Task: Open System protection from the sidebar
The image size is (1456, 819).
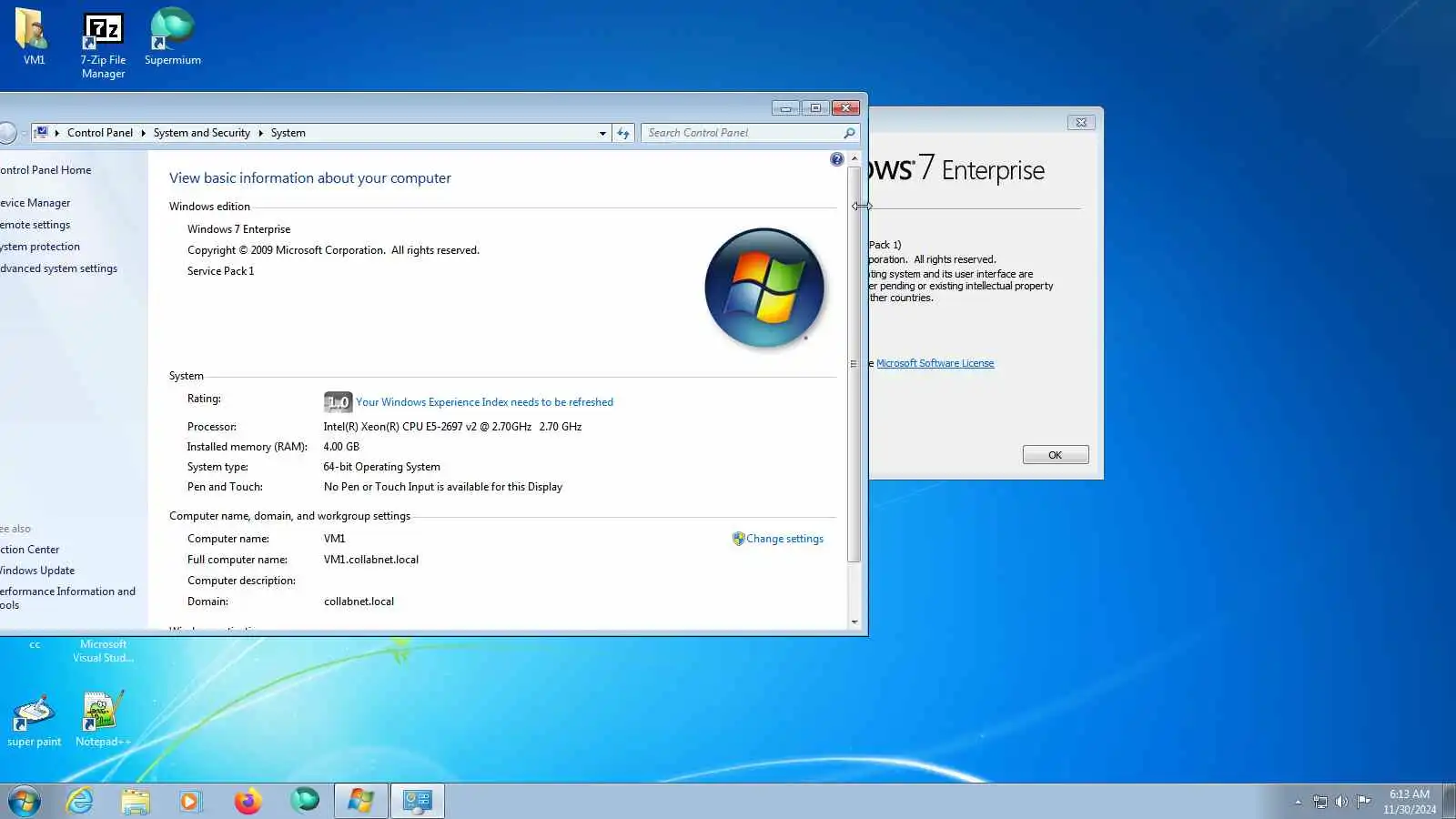Action: 40,247
